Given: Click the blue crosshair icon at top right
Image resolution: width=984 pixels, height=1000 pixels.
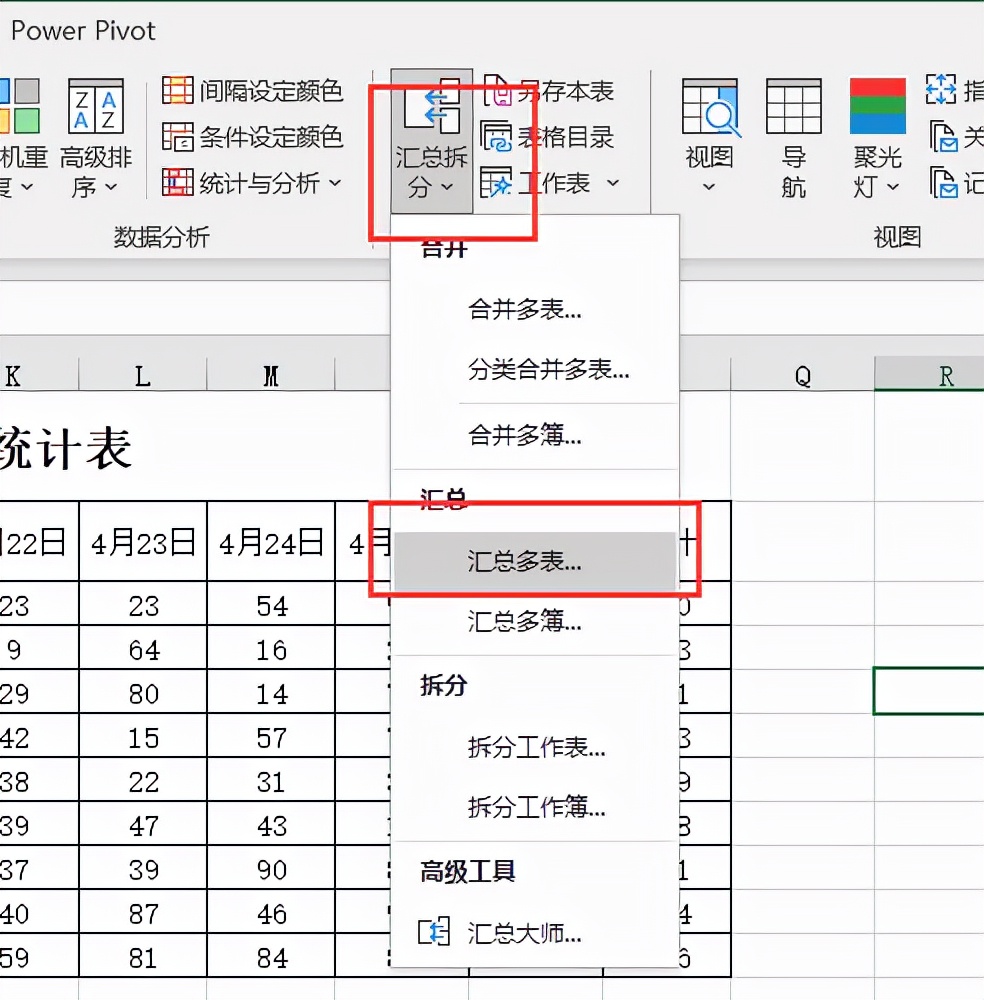Looking at the screenshot, I should pyautogui.click(x=941, y=90).
